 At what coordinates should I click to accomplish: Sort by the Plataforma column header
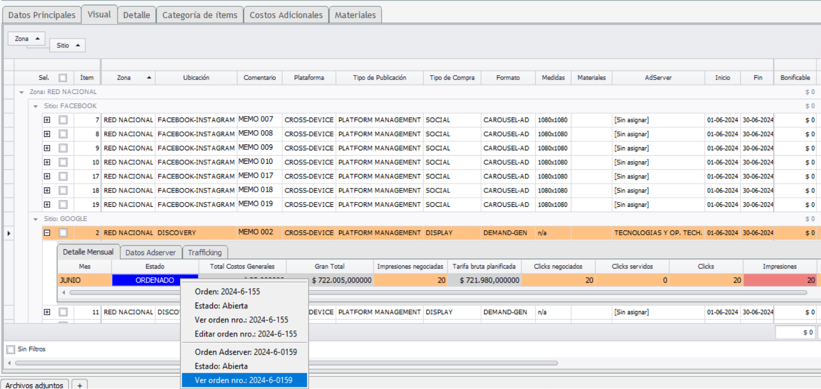308,77
